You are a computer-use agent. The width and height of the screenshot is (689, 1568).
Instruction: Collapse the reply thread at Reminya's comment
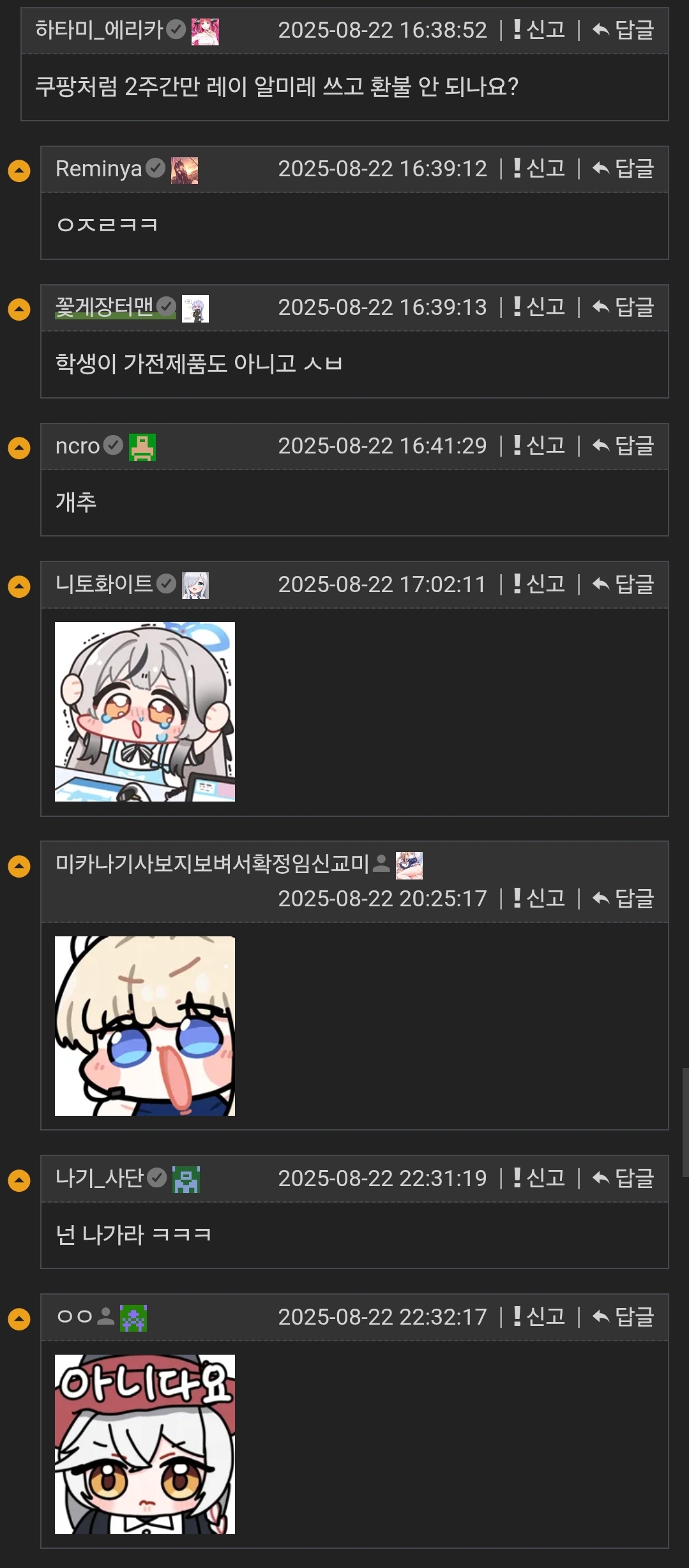coord(19,171)
